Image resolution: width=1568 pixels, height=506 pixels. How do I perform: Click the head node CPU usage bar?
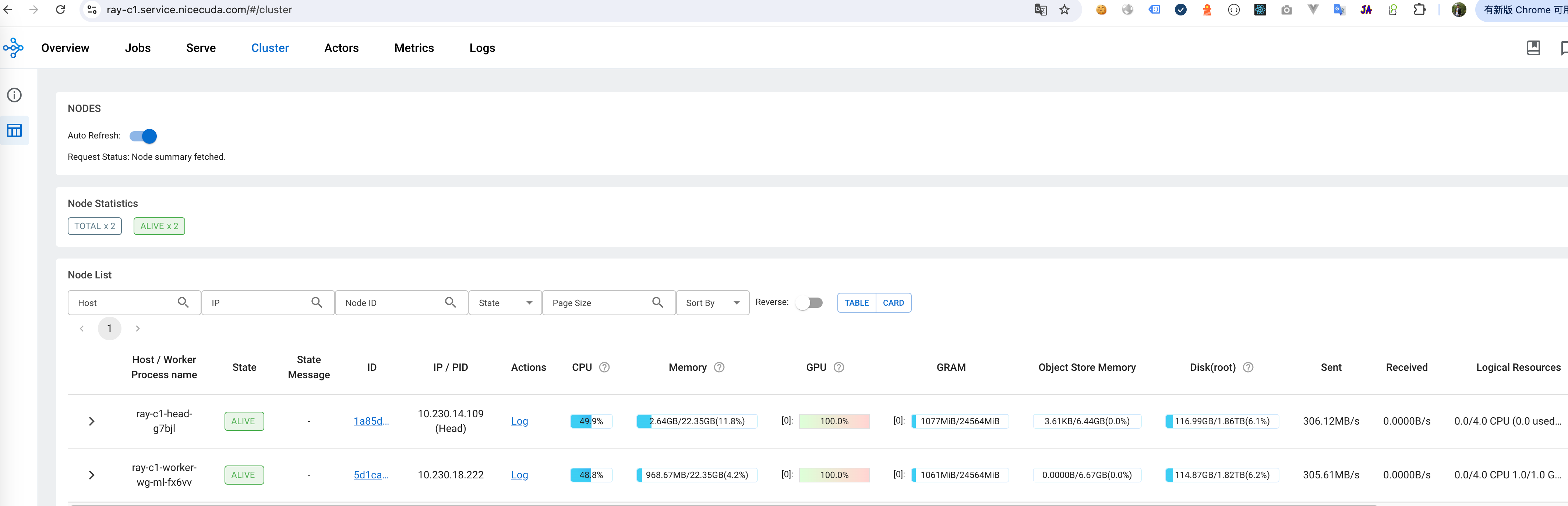[590, 421]
